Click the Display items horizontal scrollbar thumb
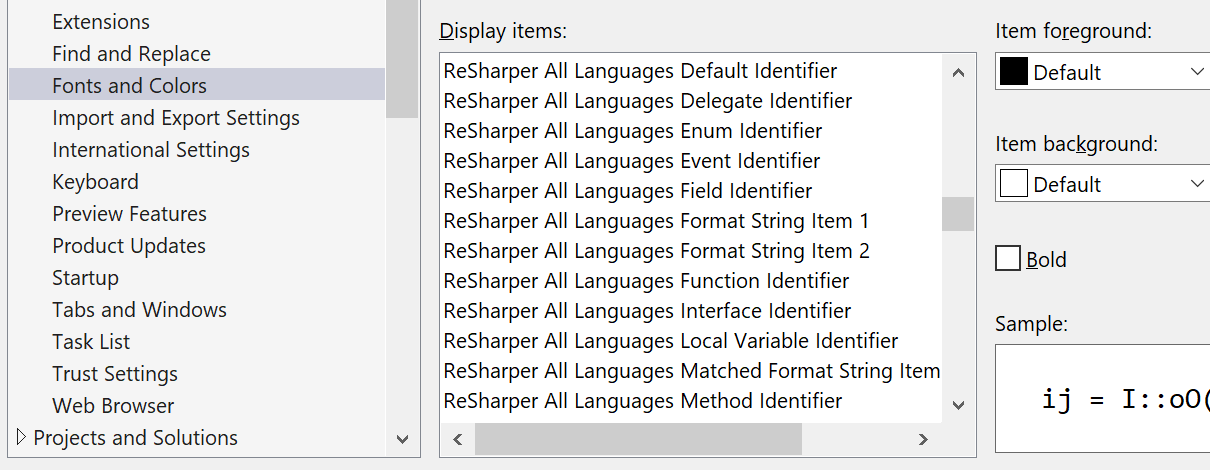The width and height of the screenshot is (1210, 470). pos(638,439)
